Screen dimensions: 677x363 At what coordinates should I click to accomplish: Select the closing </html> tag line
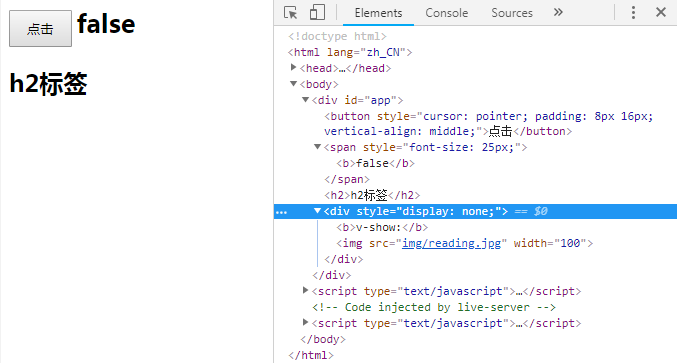[311, 355]
